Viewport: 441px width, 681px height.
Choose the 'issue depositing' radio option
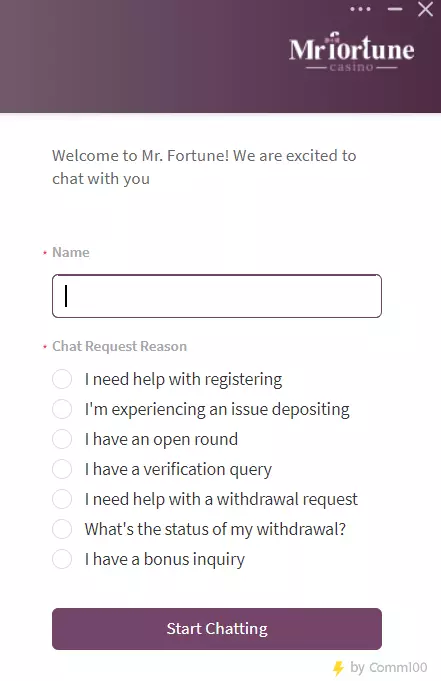[x=62, y=409]
